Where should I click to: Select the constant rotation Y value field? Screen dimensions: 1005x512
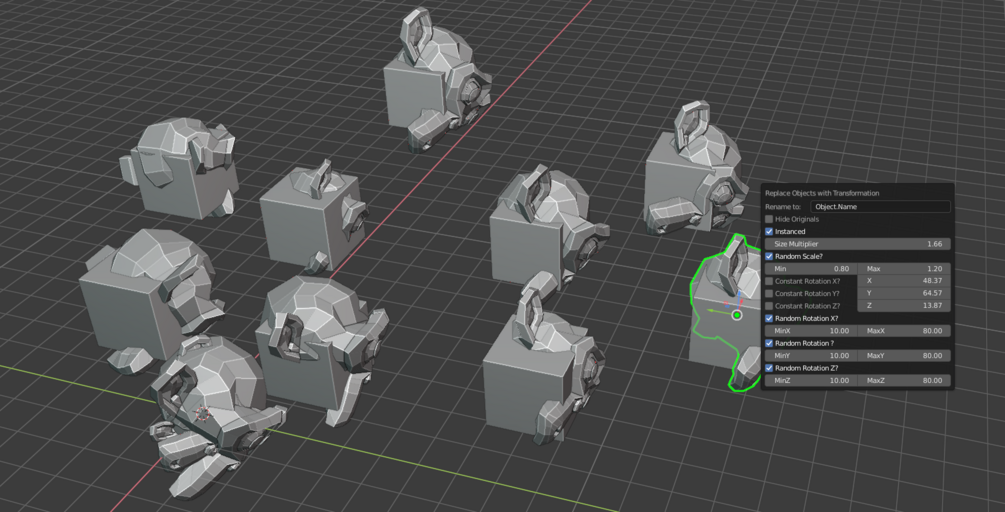coord(904,293)
